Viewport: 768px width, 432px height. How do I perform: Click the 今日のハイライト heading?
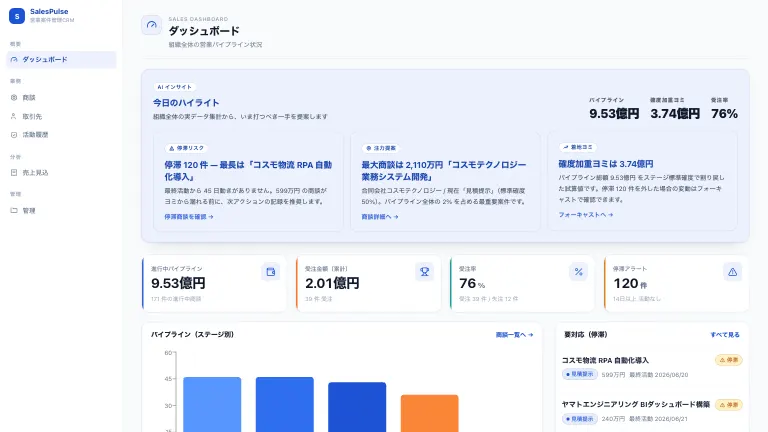click(x=186, y=103)
